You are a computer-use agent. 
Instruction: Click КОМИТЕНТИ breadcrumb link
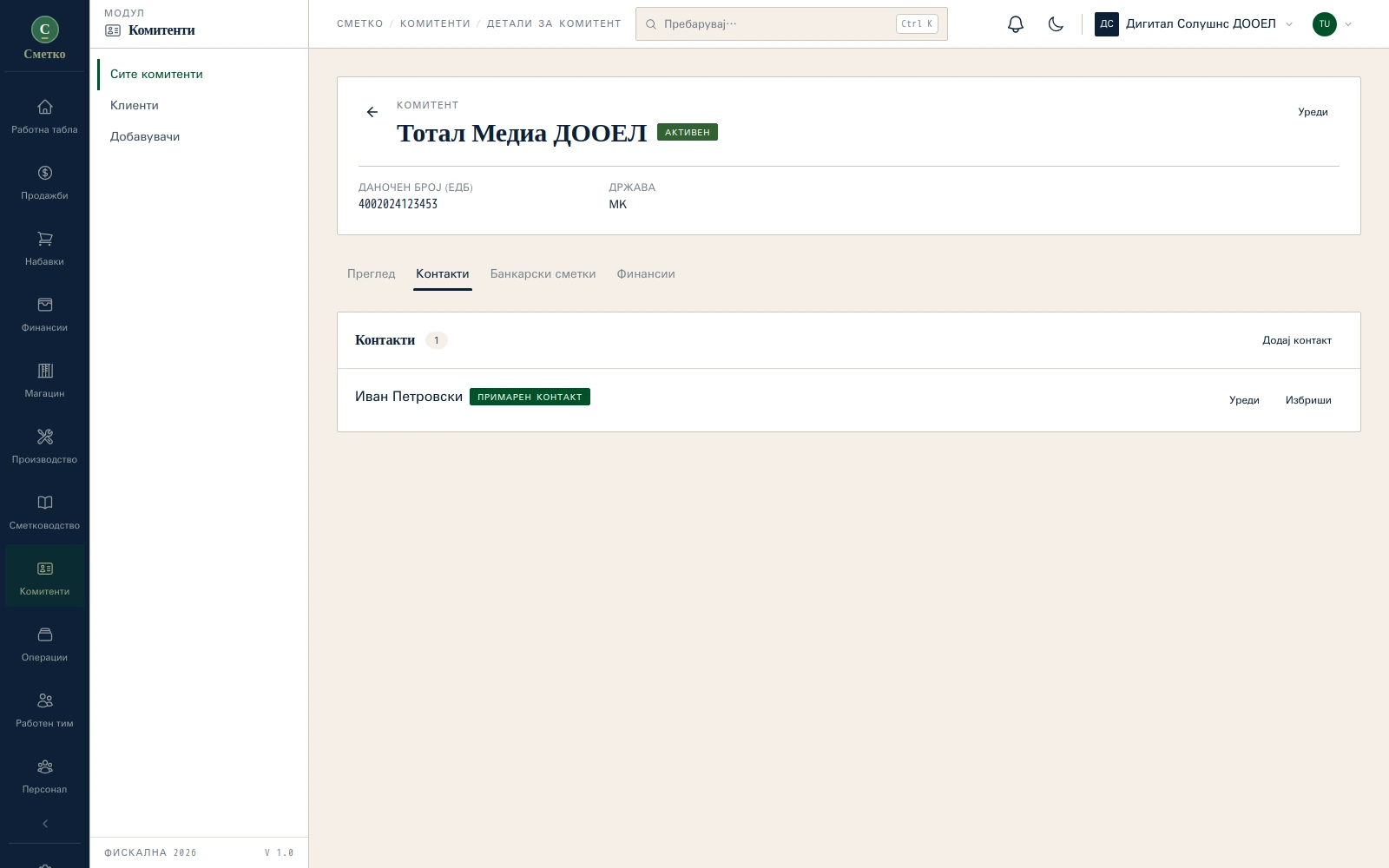tap(435, 24)
